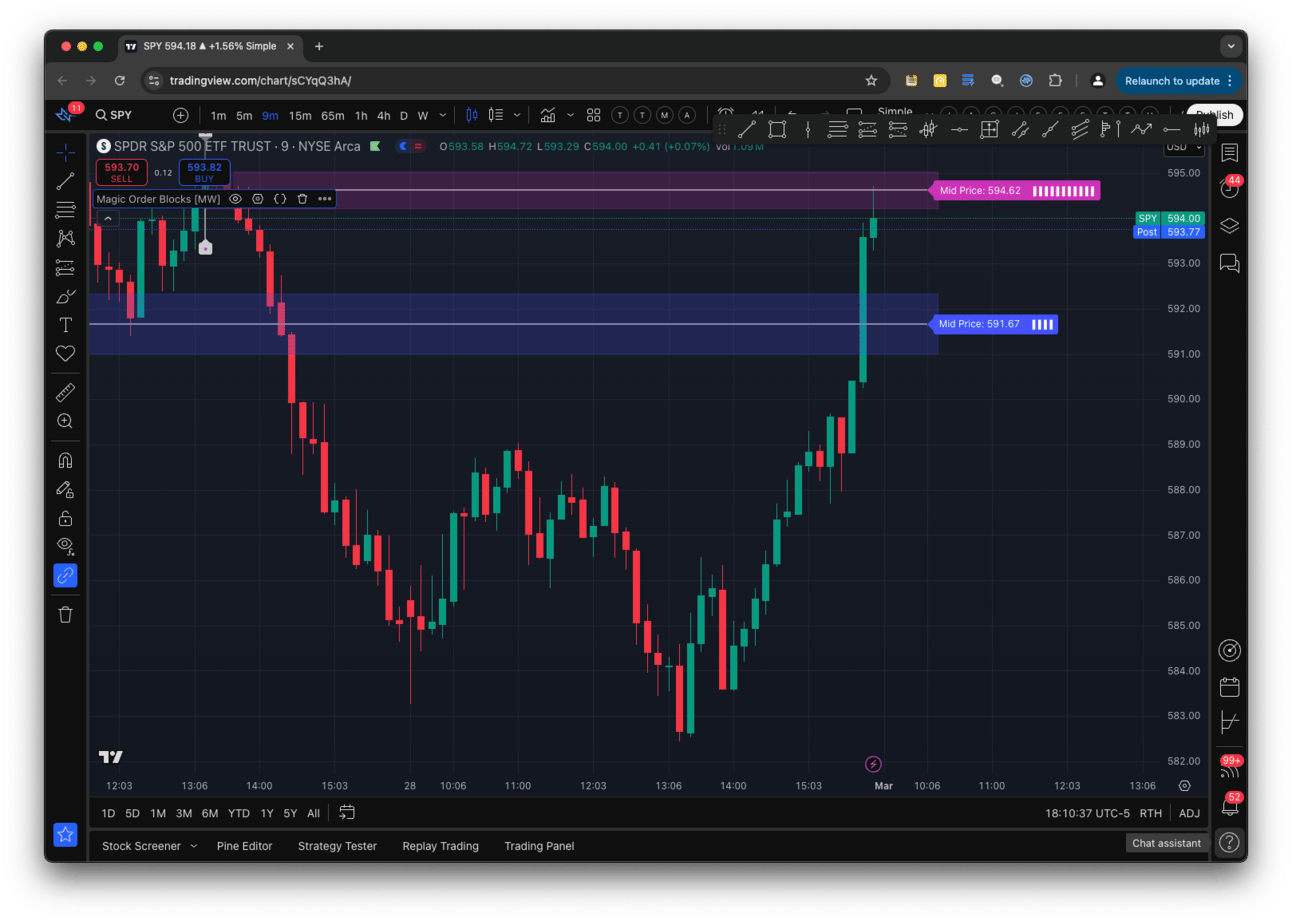Select the All date range
The height and width of the screenshot is (921, 1292).
click(x=314, y=813)
